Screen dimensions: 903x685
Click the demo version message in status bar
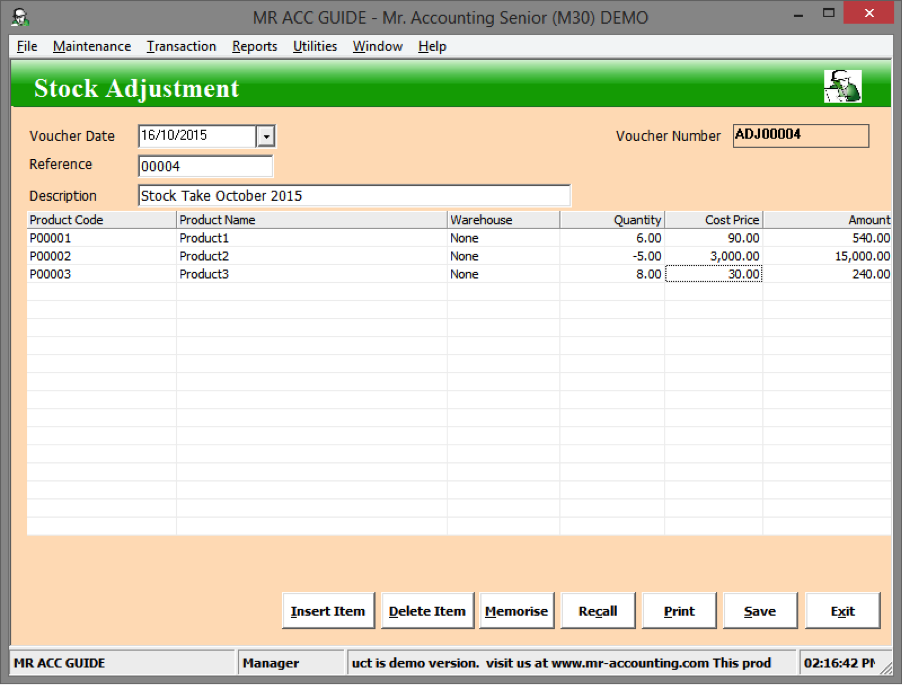point(570,663)
